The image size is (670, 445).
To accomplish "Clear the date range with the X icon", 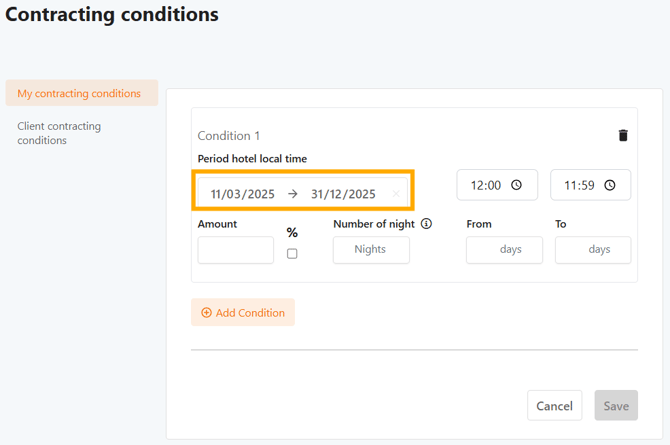I will (396, 194).
